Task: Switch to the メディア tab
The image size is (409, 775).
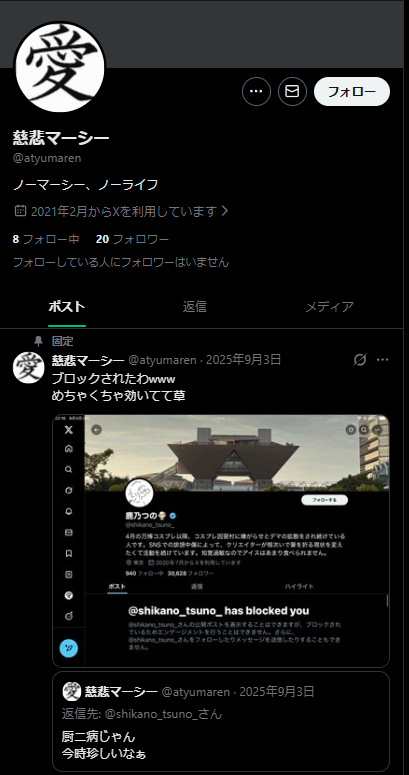Action: [x=329, y=307]
